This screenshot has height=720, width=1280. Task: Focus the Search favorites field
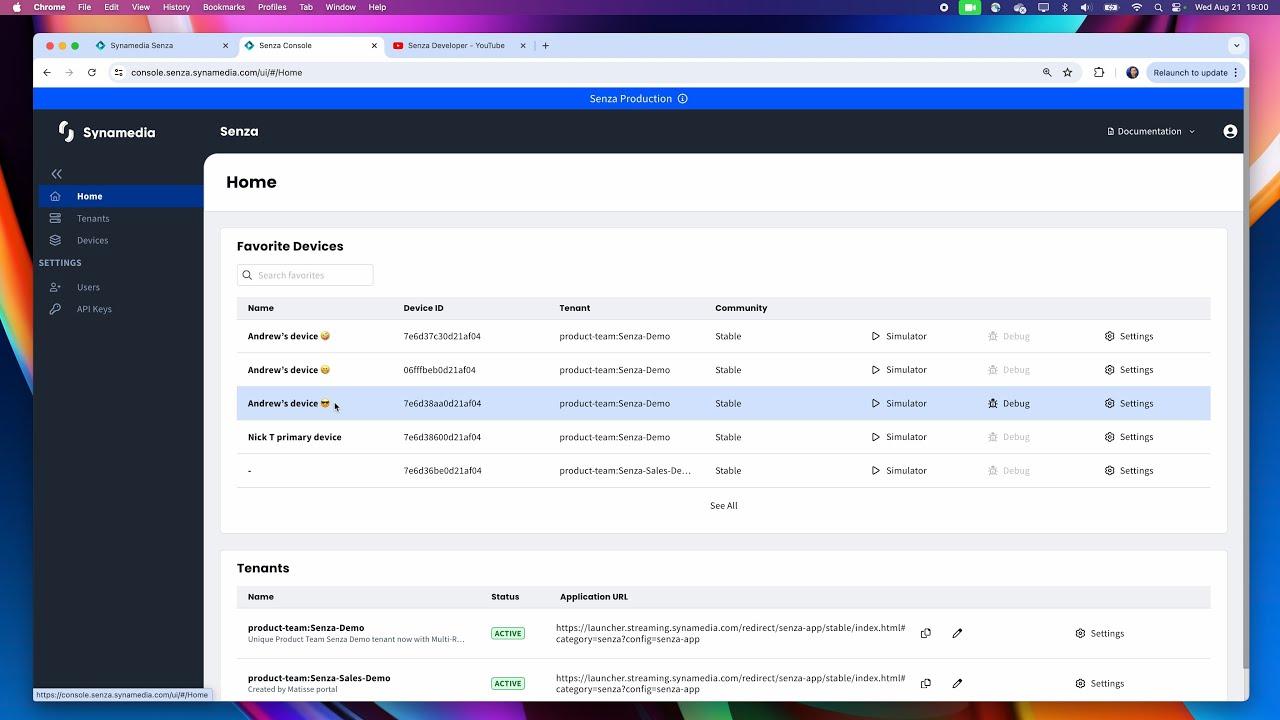point(305,275)
